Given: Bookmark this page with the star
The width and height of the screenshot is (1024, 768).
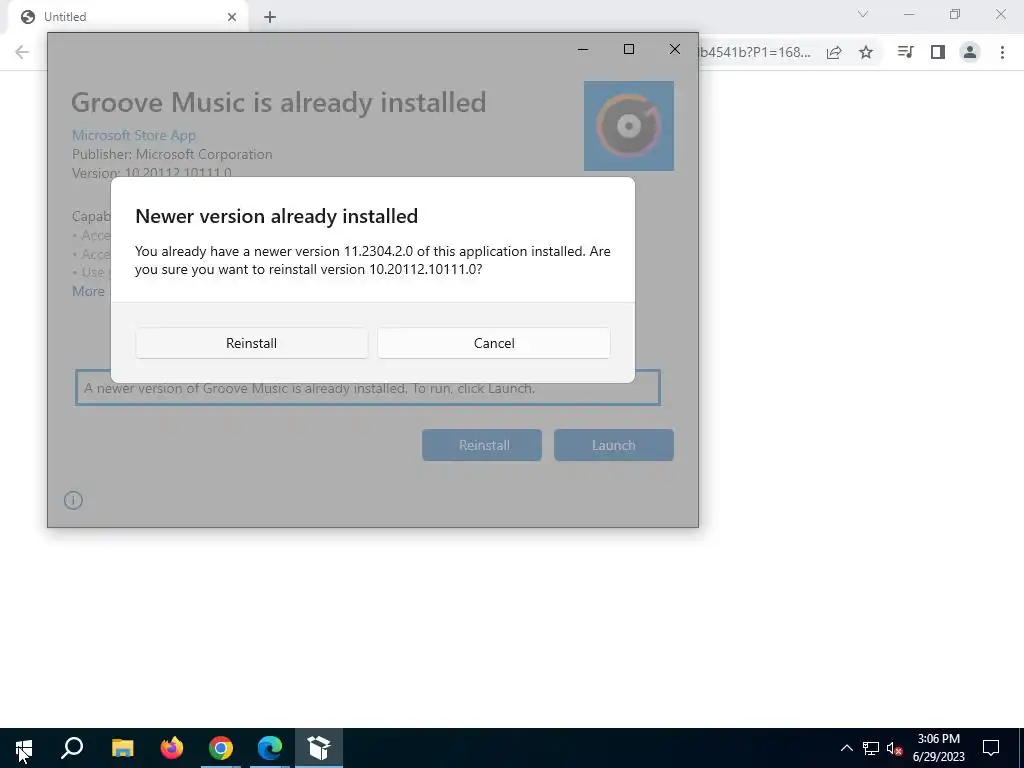Looking at the screenshot, I should 866,52.
